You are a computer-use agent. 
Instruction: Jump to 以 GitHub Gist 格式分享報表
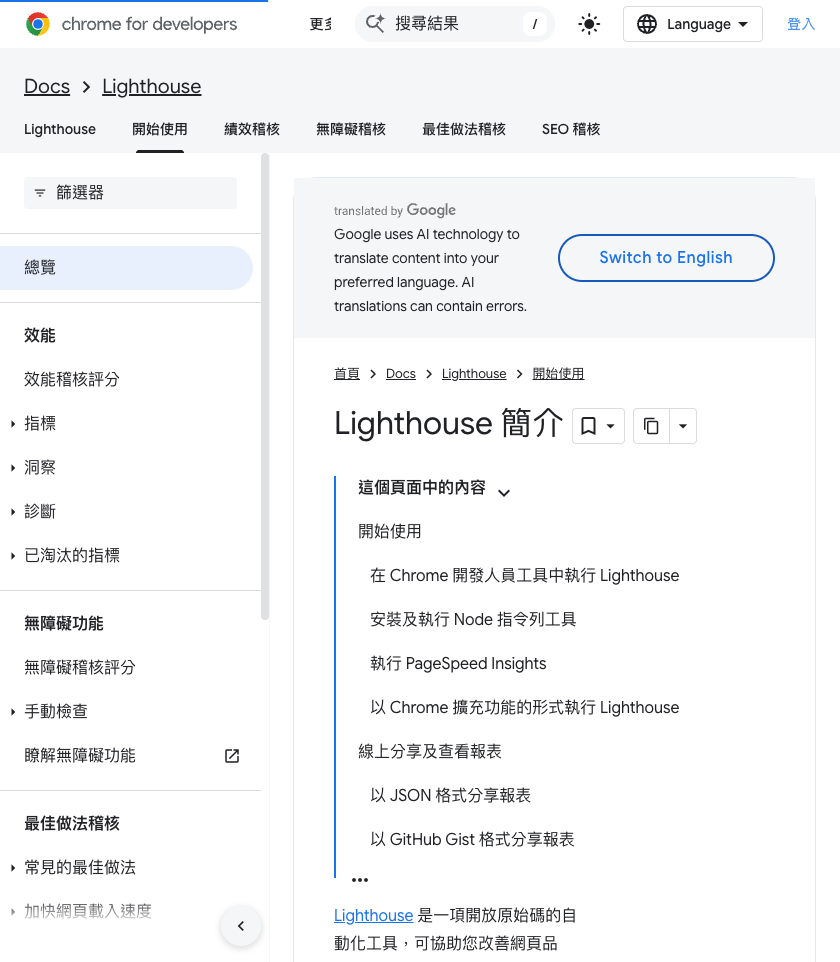(472, 839)
